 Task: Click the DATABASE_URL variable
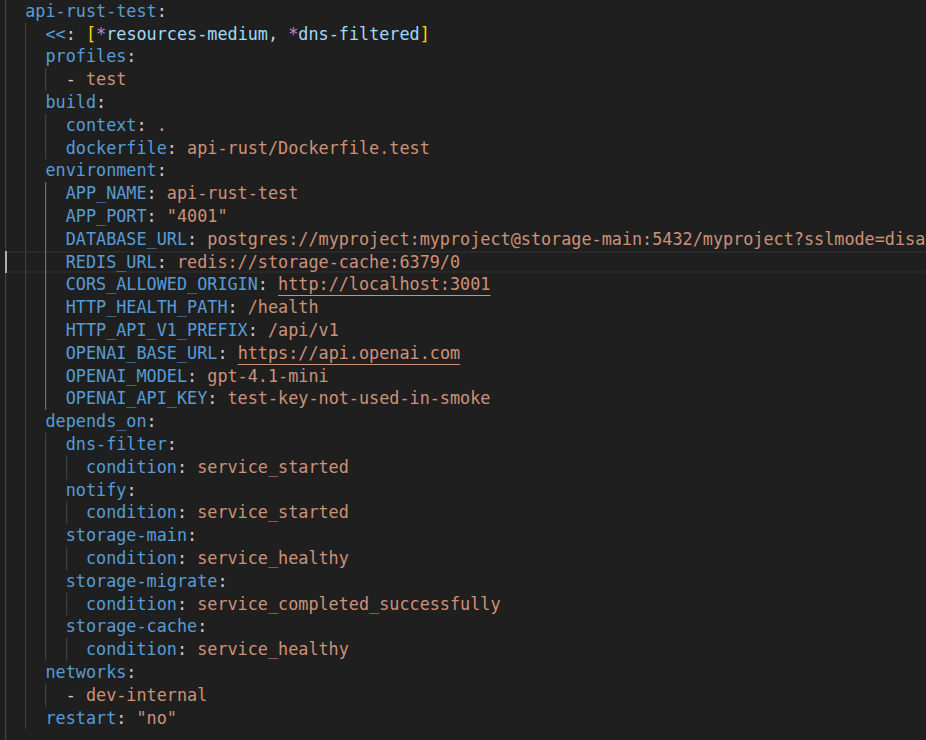126,239
